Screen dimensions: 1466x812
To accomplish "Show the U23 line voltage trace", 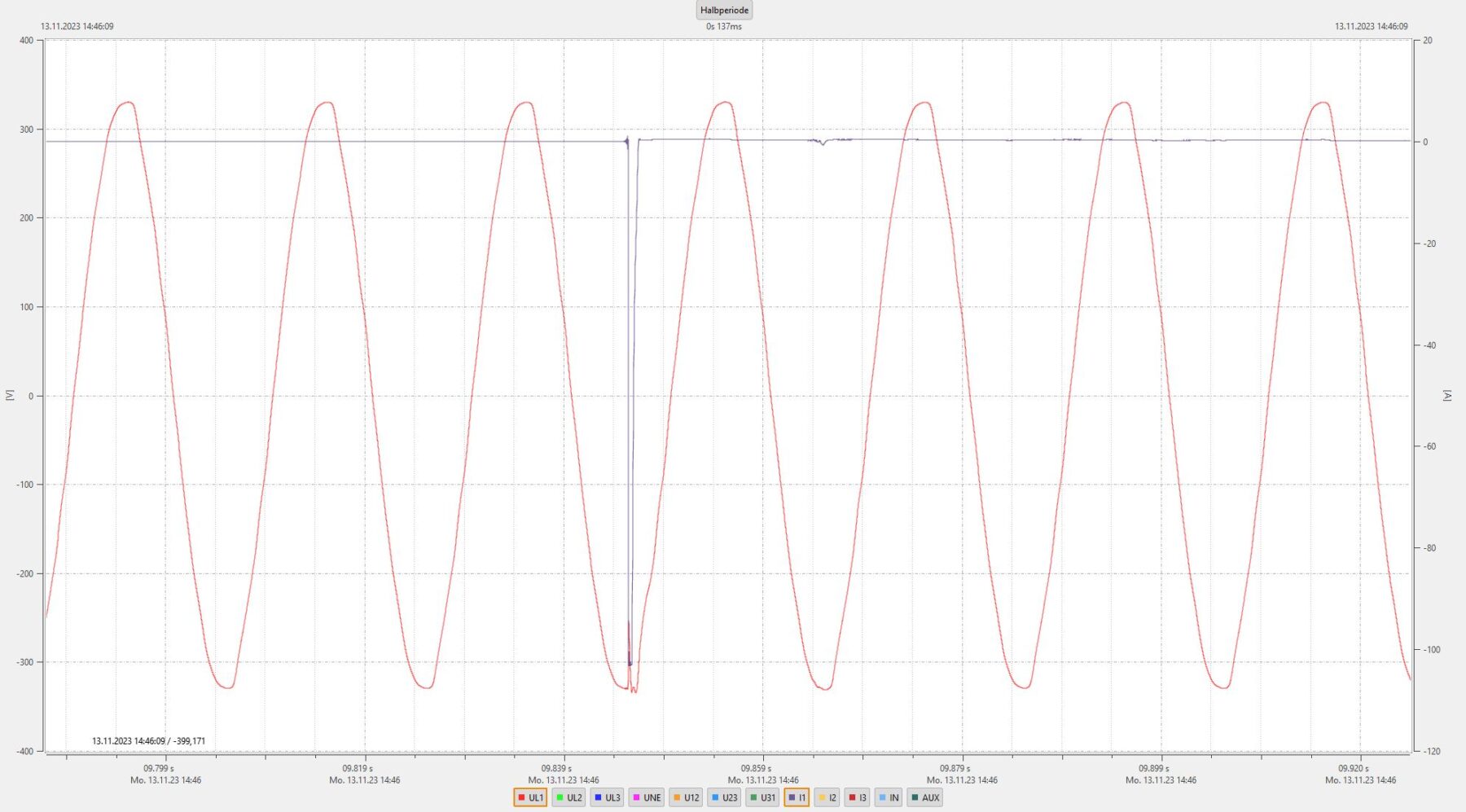I will coord(724,797).
